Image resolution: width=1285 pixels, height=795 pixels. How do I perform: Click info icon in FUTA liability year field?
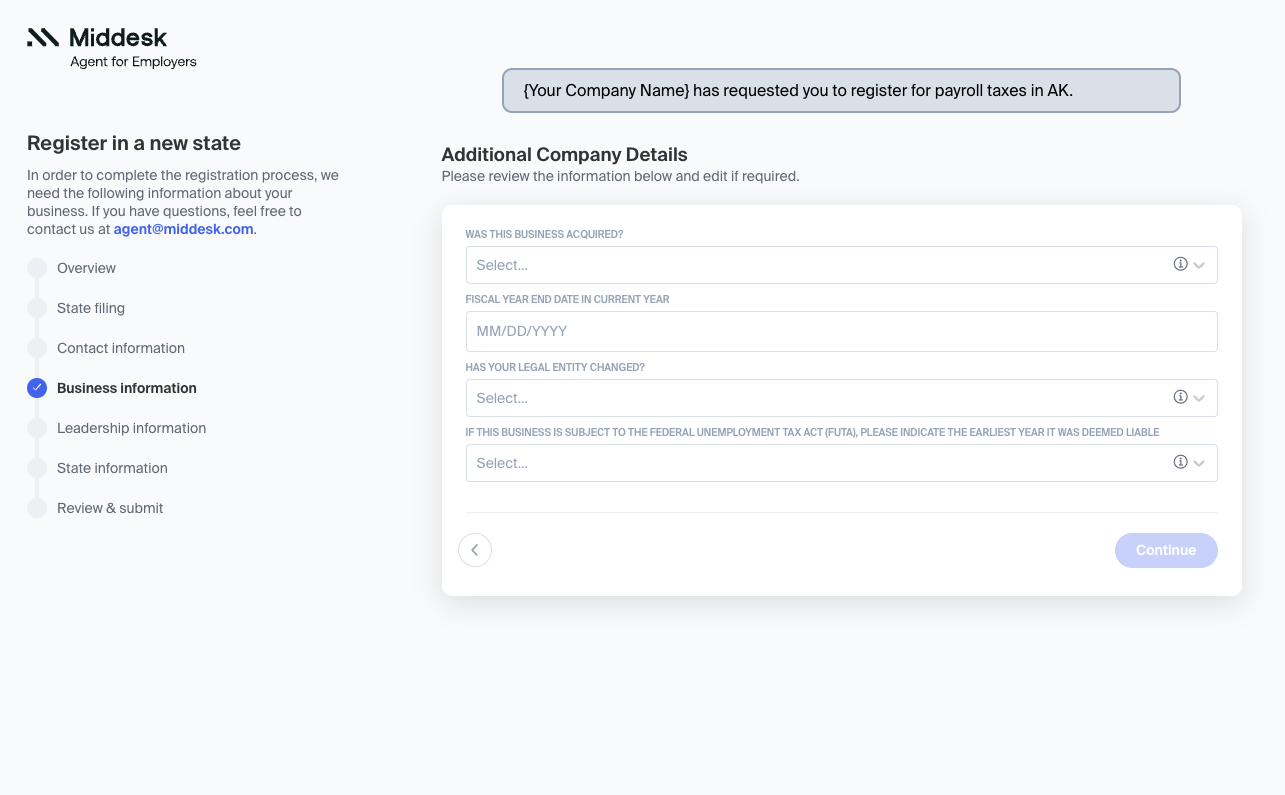pos(1180,462)
